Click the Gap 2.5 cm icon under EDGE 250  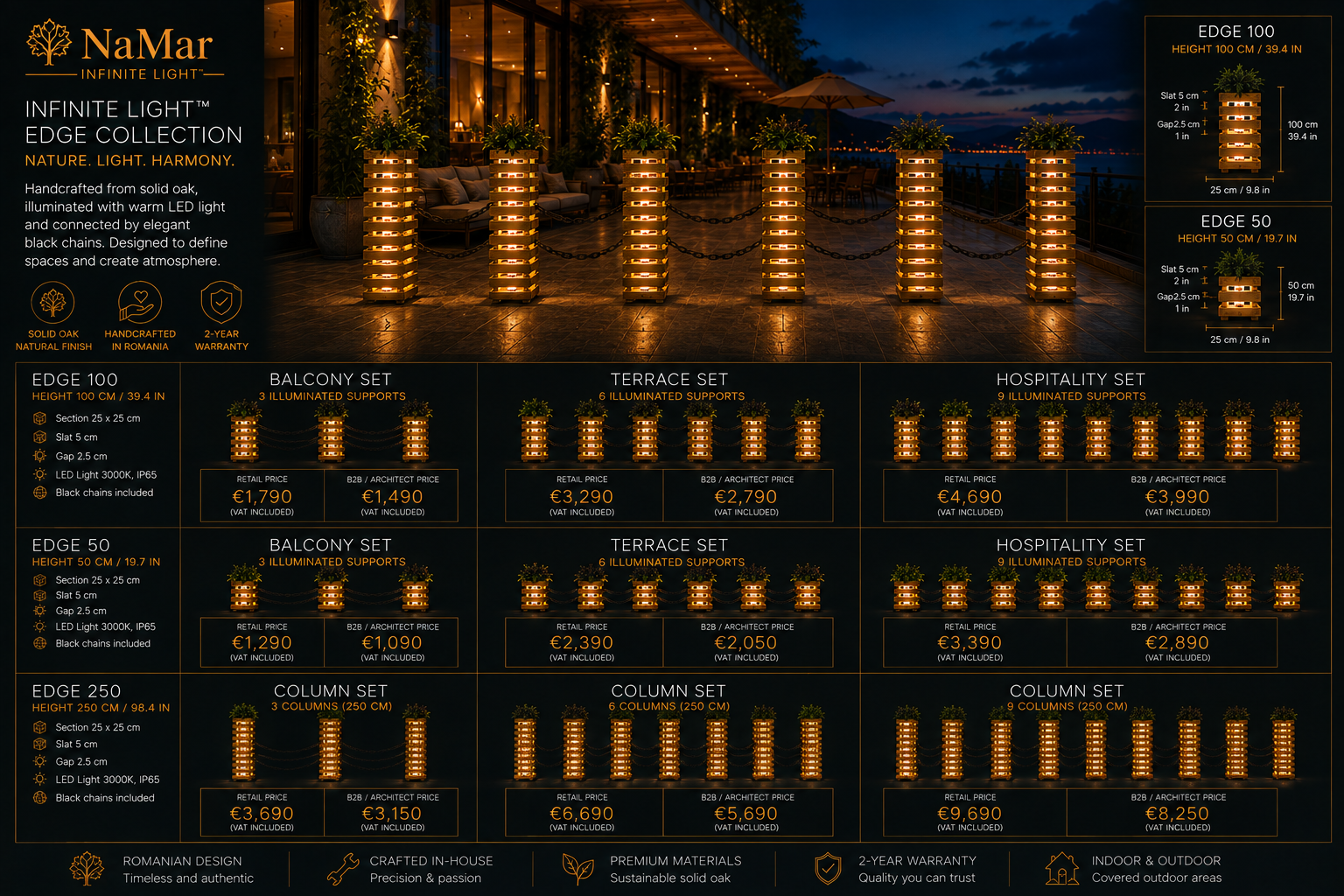tap(39, 761)
